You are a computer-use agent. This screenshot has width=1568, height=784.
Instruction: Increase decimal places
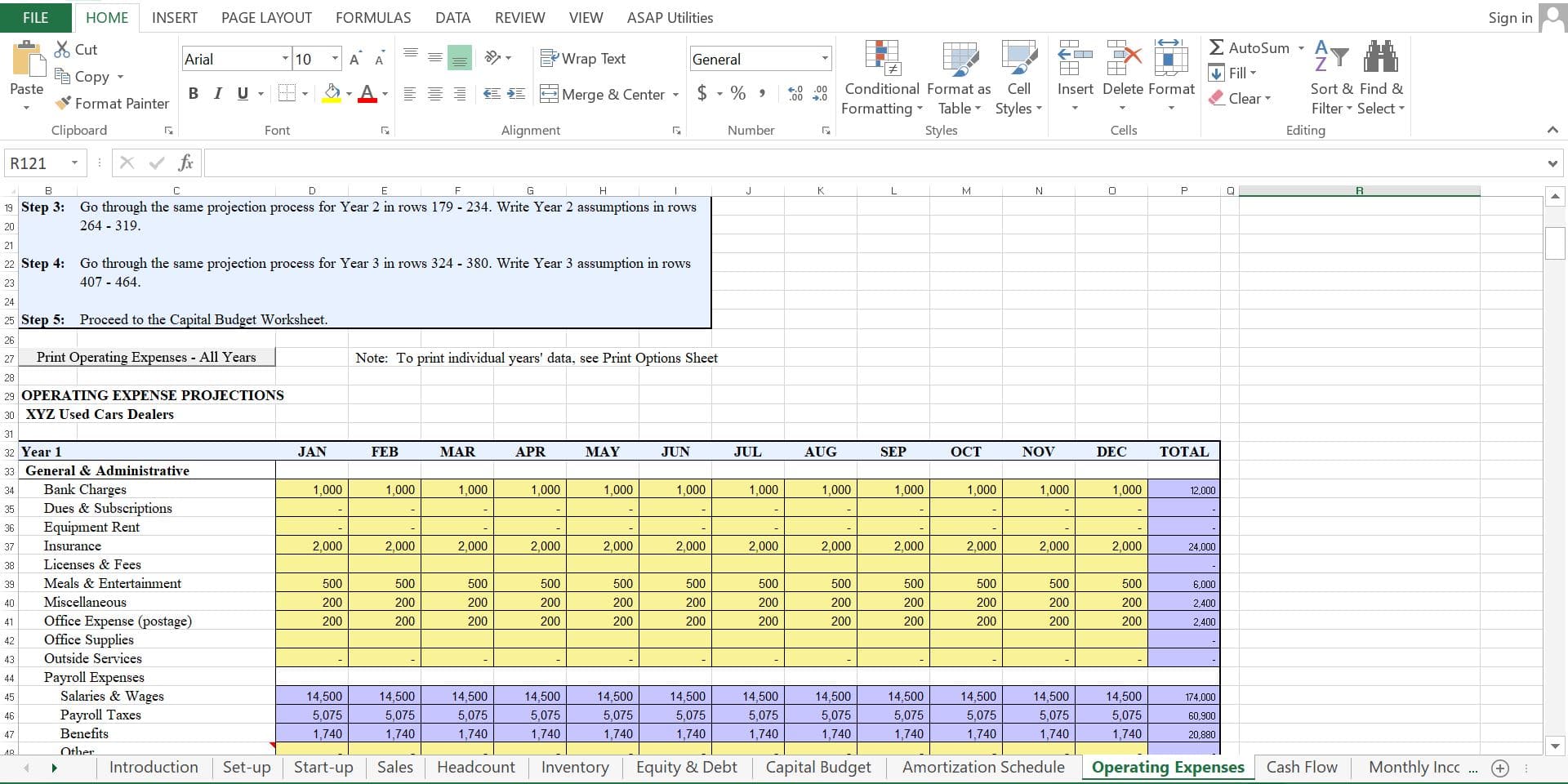tap(795, 94)
